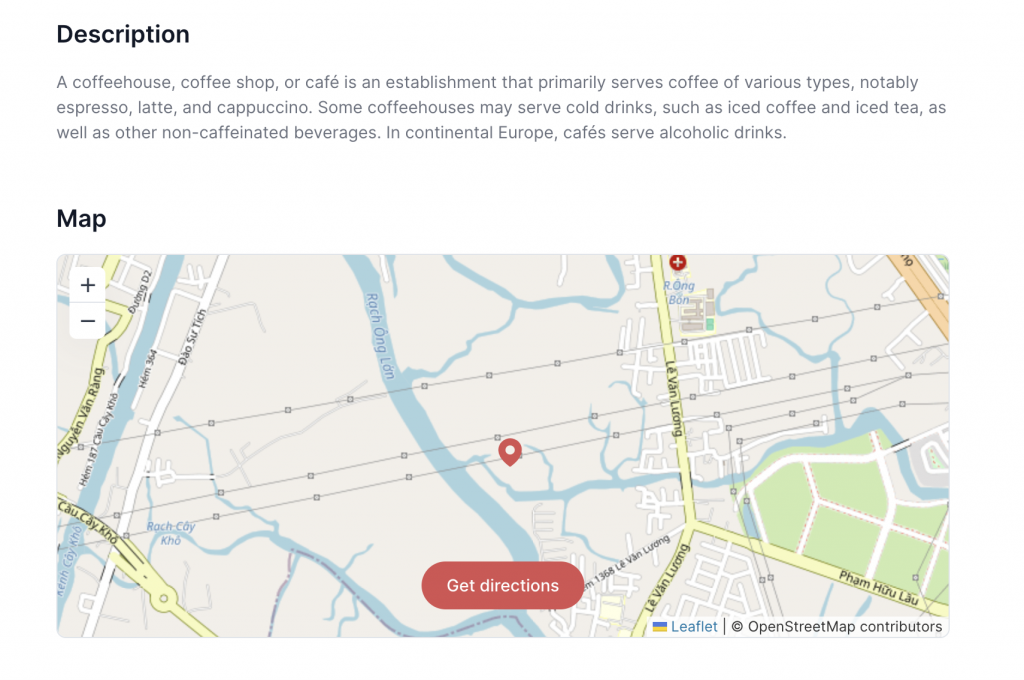Open the Leaflet link

(x=694, y=627)
